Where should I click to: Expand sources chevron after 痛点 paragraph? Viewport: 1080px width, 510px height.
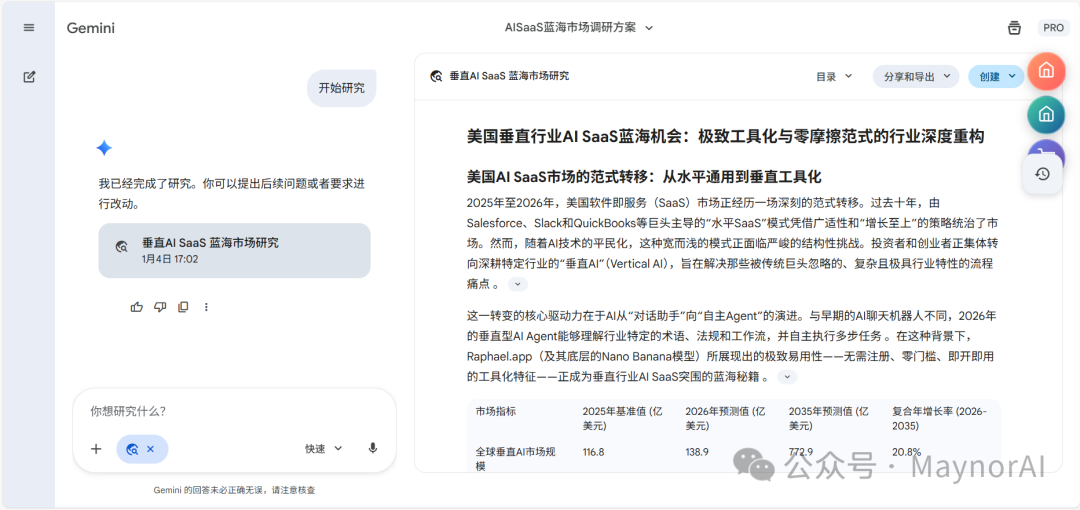click(518, 284)
